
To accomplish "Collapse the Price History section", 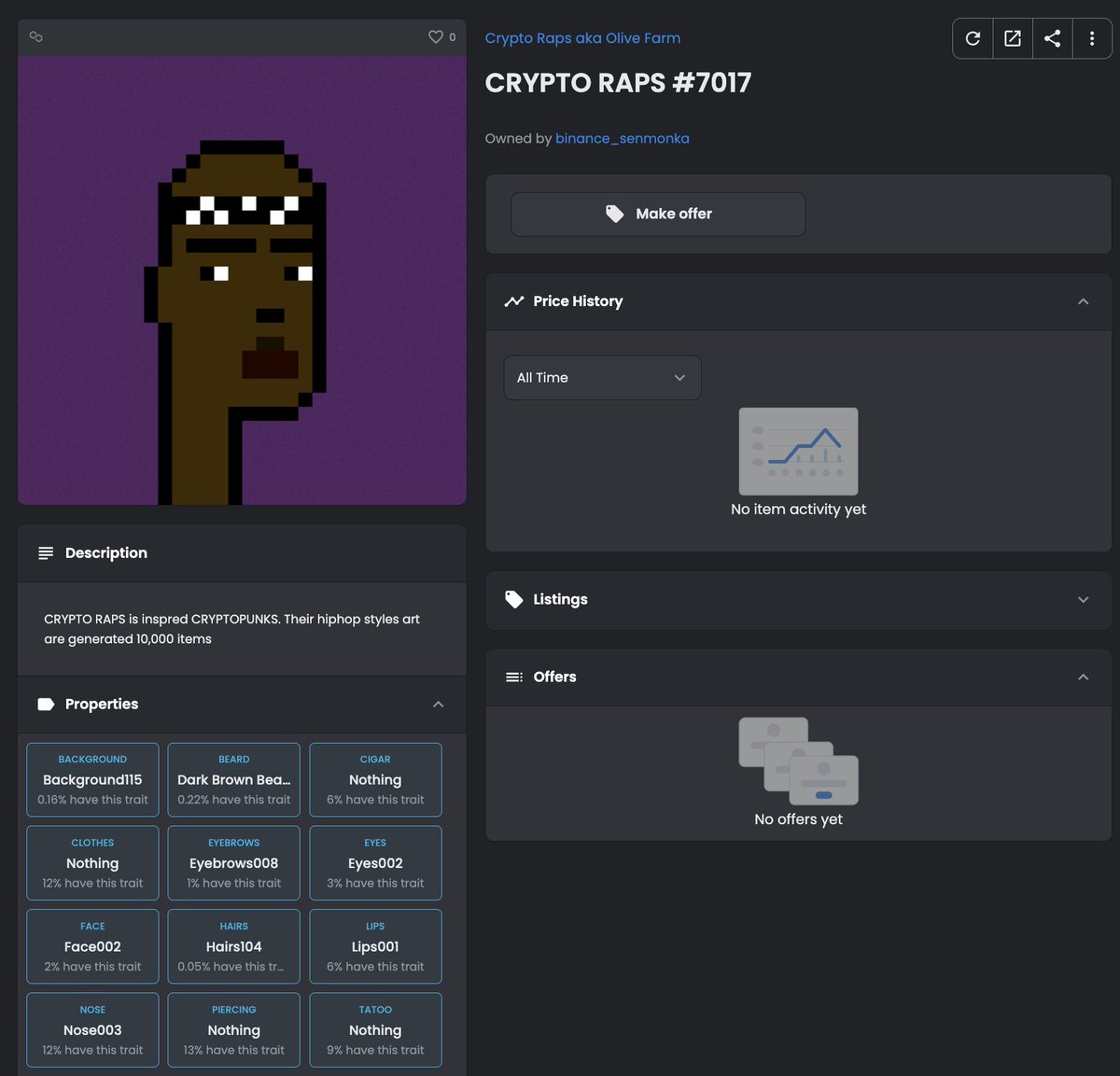I will click(1083, 301).
